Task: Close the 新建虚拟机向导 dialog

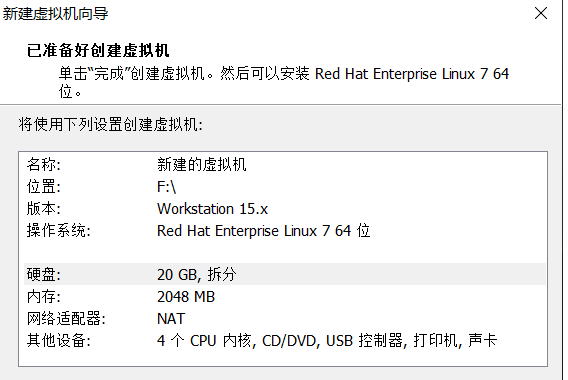Action: tap(541, 13)
